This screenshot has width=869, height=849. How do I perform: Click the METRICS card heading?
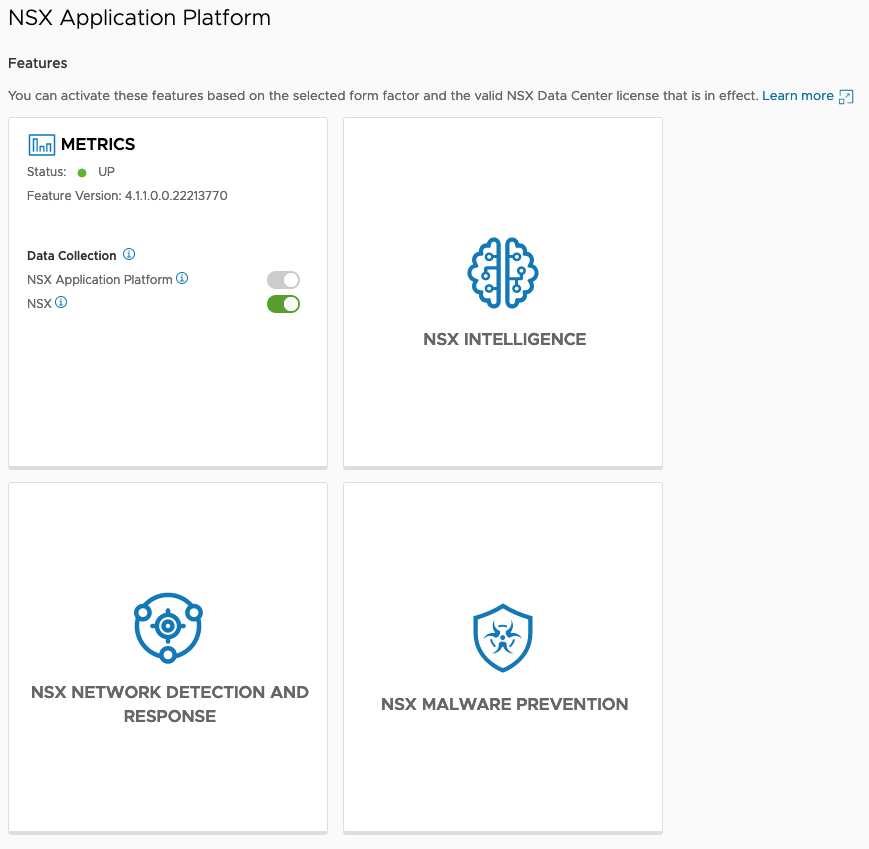pos(98,145)
